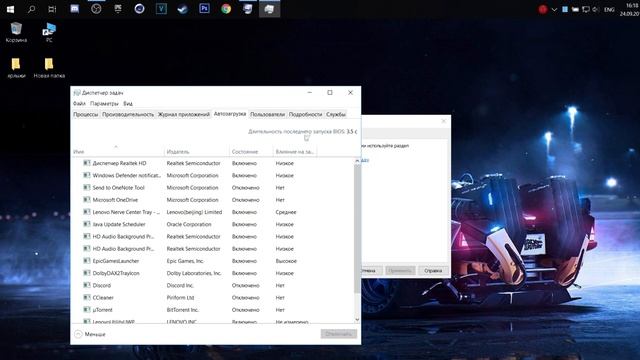Viewport: 640px width, 360px height.
Task: Click the Discord startup entry icon
Action: pyautogui.click(x=87, y=285)
